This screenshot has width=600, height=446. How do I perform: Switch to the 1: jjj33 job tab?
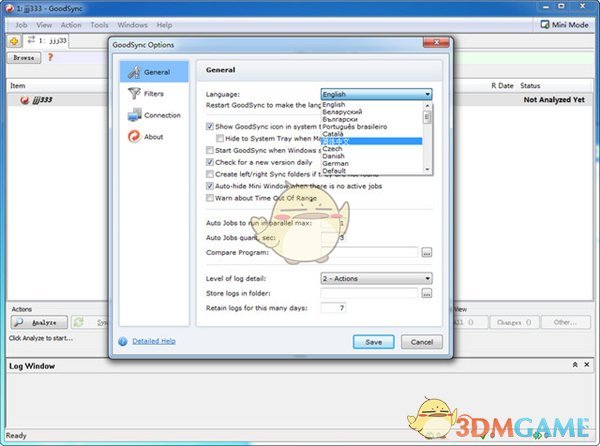pyautogui.click(x=47, y=41)
